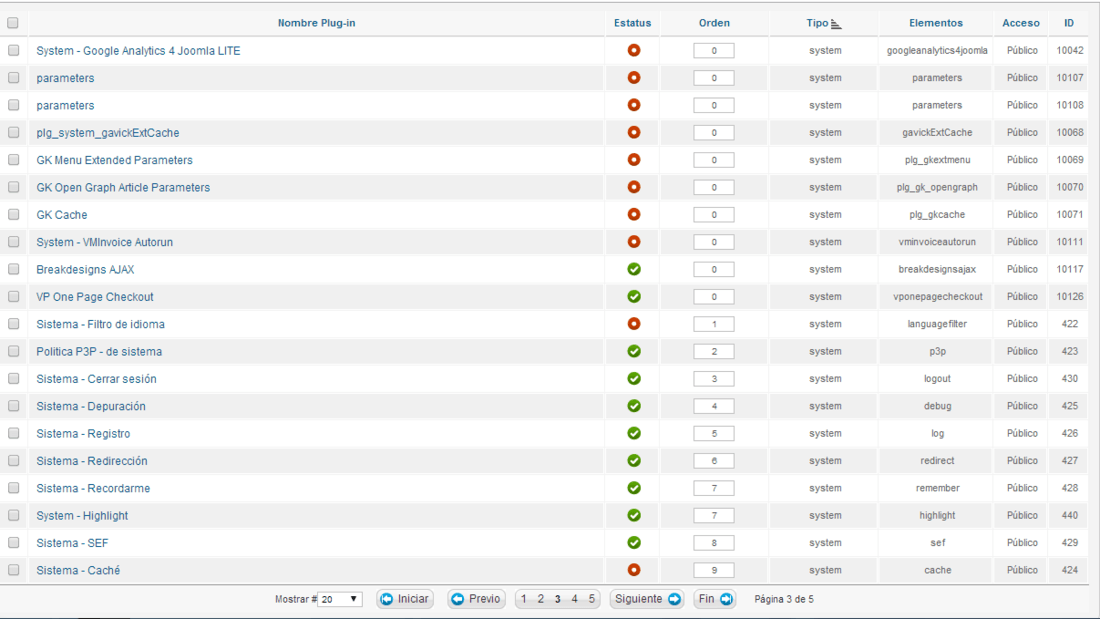Select checkbox for Sistema - Depuración
Image resolution: width=1100 pixels, height=619 pixels.
tap(13, 406)
